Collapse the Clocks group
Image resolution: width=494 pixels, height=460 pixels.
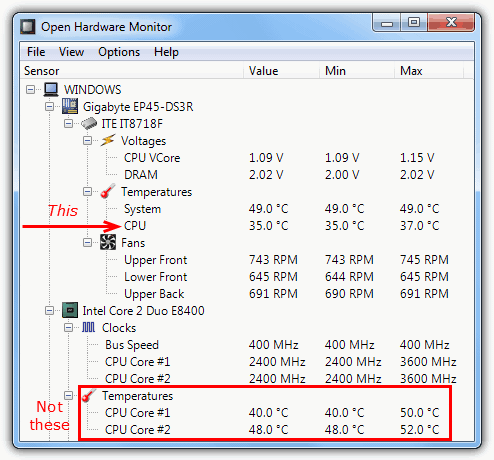point(68,328)
